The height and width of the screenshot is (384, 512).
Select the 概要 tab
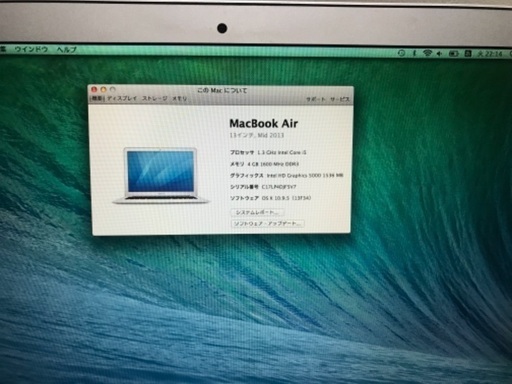98,99
